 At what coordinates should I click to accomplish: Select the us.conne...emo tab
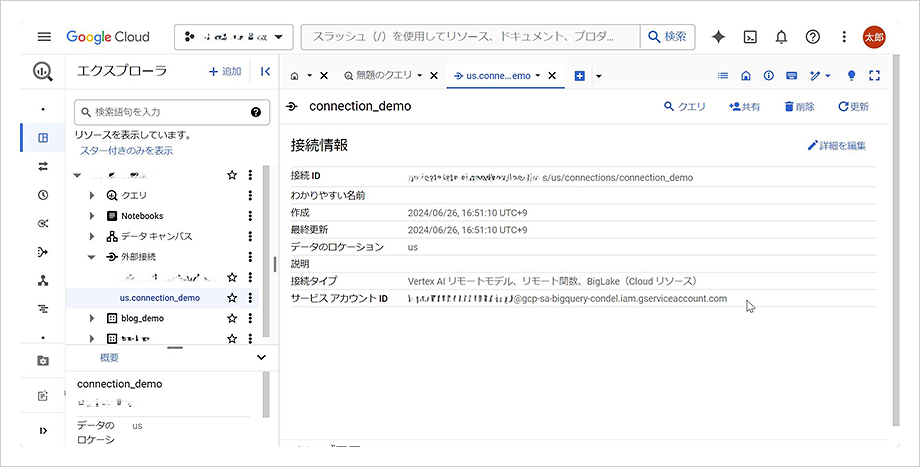click(492, 76)
